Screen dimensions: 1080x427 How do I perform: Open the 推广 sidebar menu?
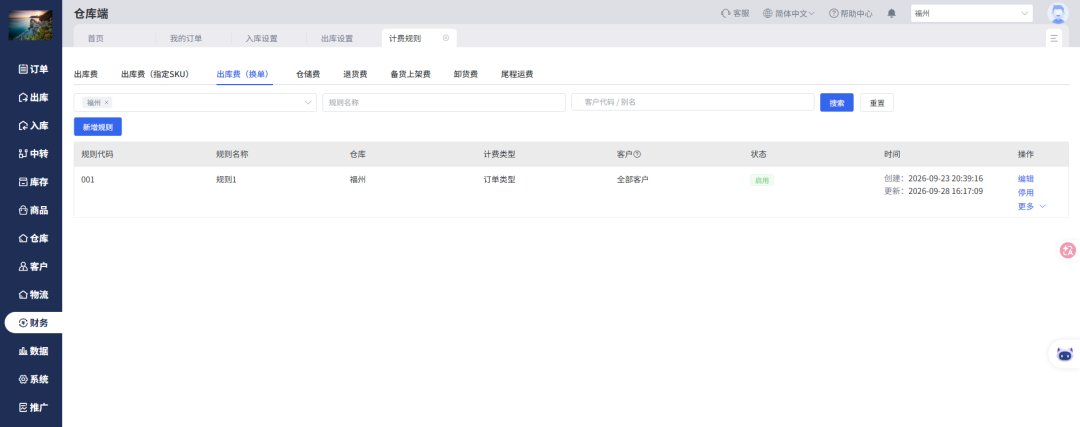tap(33, 408)
